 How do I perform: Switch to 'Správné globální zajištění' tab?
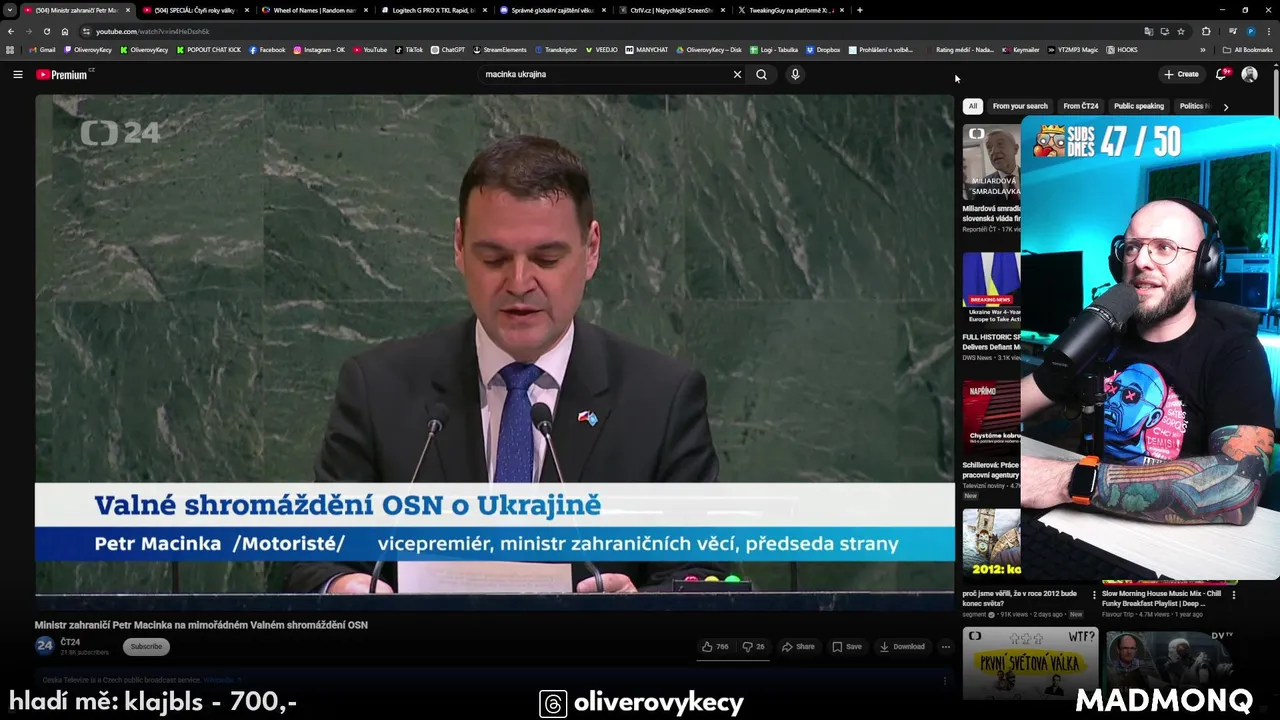pos(552,10)
